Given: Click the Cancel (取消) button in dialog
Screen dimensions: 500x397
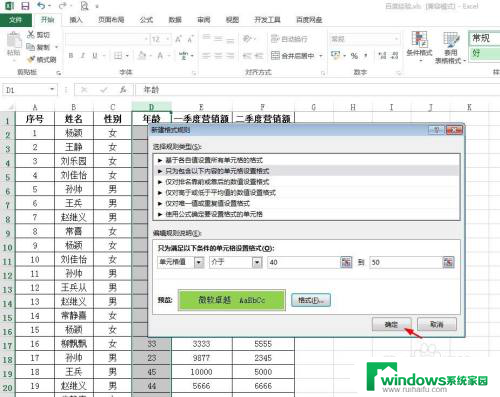Looking at the screenshot, I should click(x=437, y=324).
